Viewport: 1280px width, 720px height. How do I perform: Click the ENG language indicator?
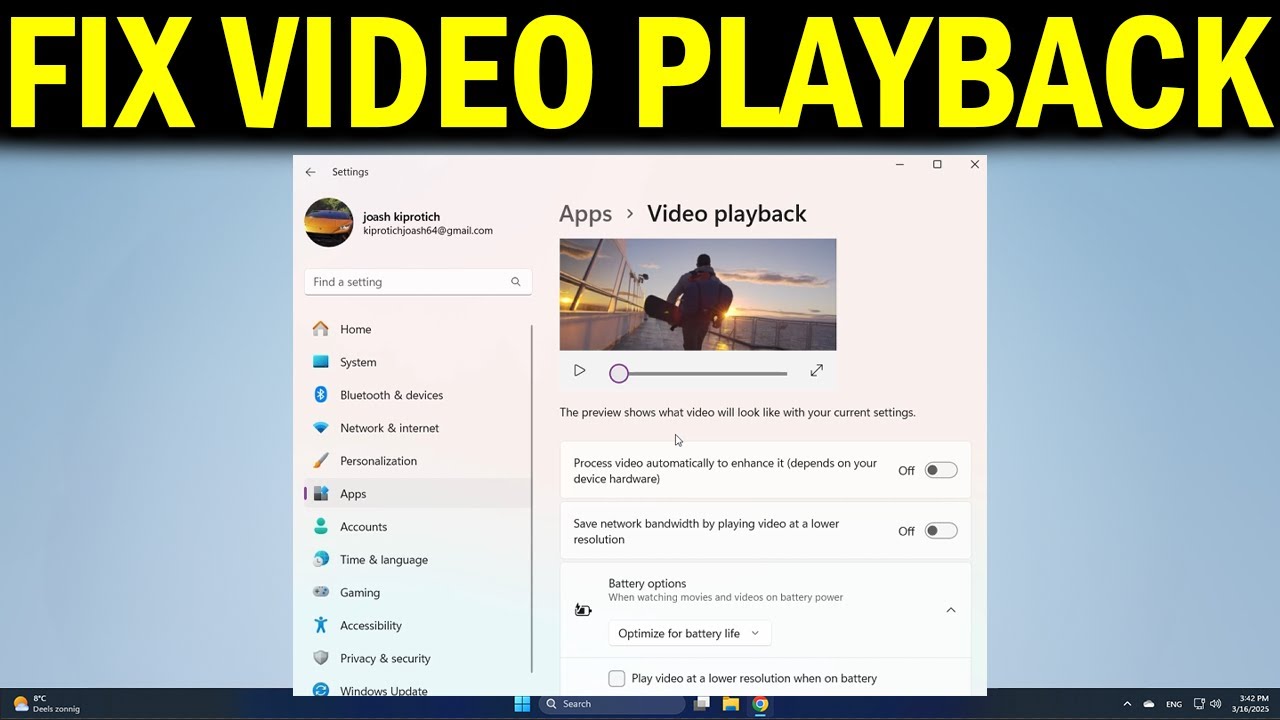pyautogui.click(x=1174, y=704)
